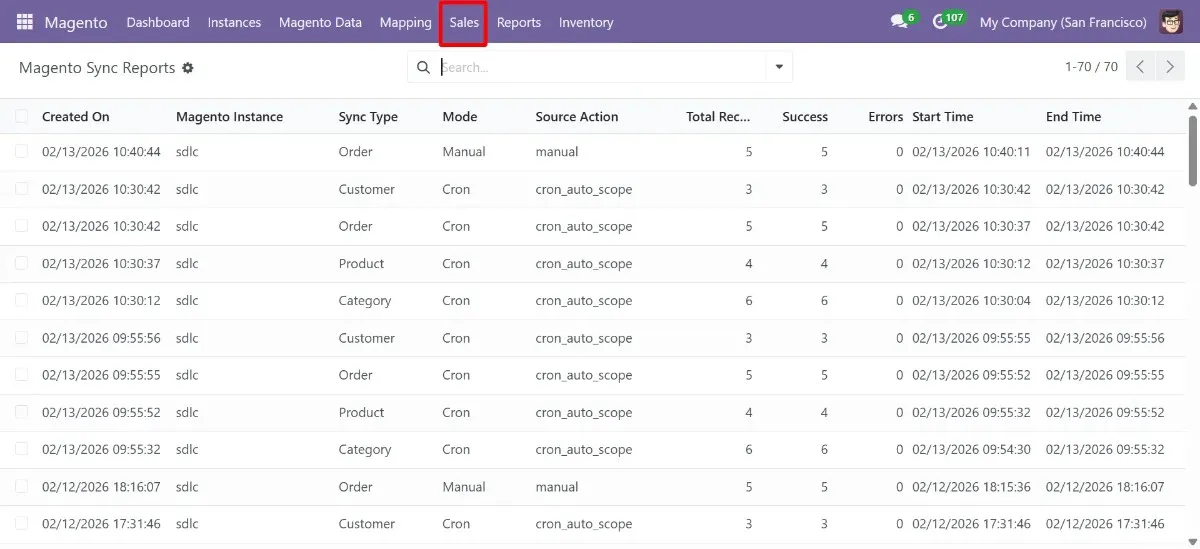Sort by the Magento Instance column header
Image resolution: width=1200 pixels, height=549 pixels.
click(x=229, y=117)
